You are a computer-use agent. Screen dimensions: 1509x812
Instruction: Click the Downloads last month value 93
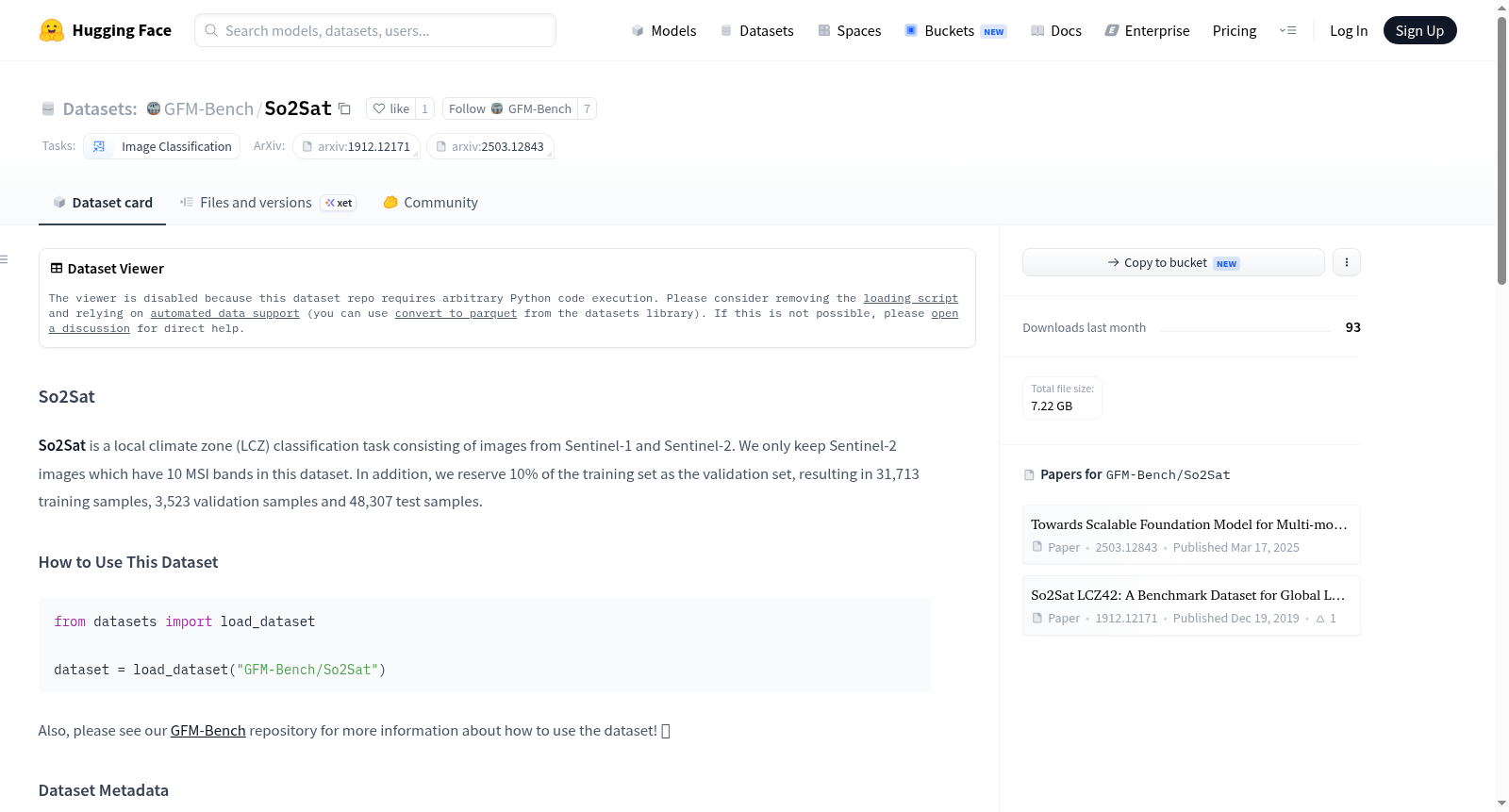tap(1352, 327)
